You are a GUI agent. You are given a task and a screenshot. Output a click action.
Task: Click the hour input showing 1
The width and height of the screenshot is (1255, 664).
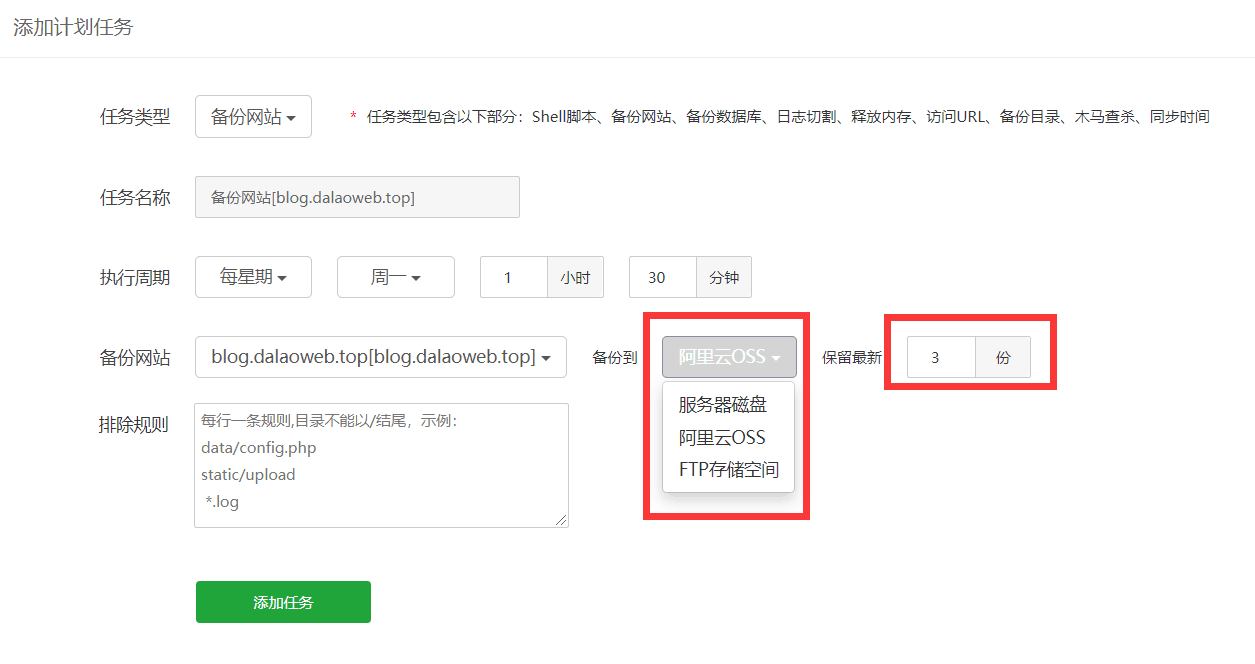514,277
